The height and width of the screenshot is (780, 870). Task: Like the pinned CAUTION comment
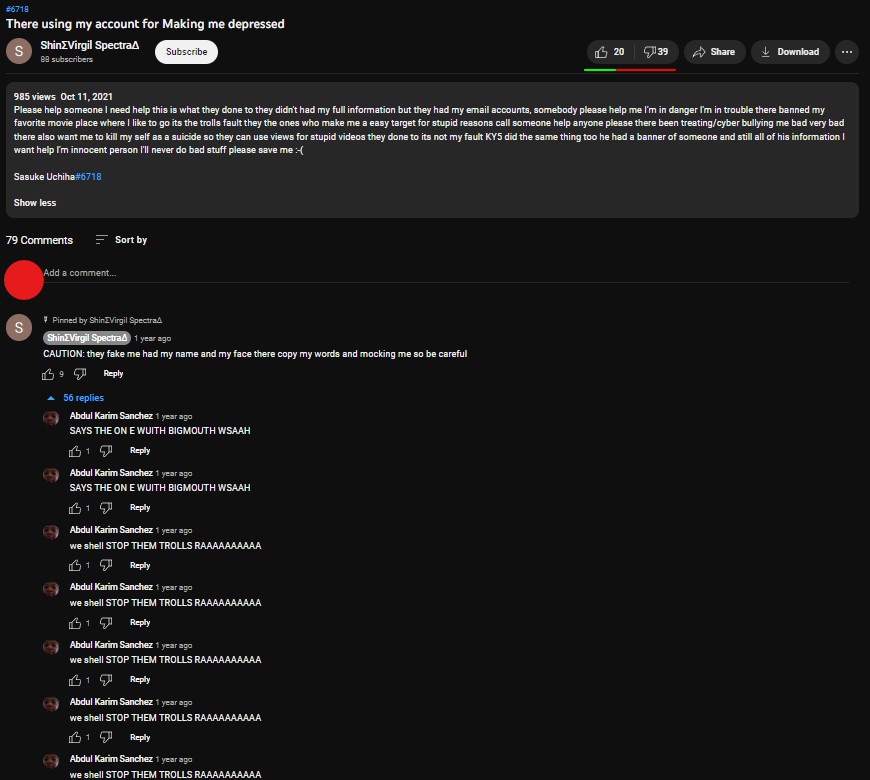pos(48,374)
